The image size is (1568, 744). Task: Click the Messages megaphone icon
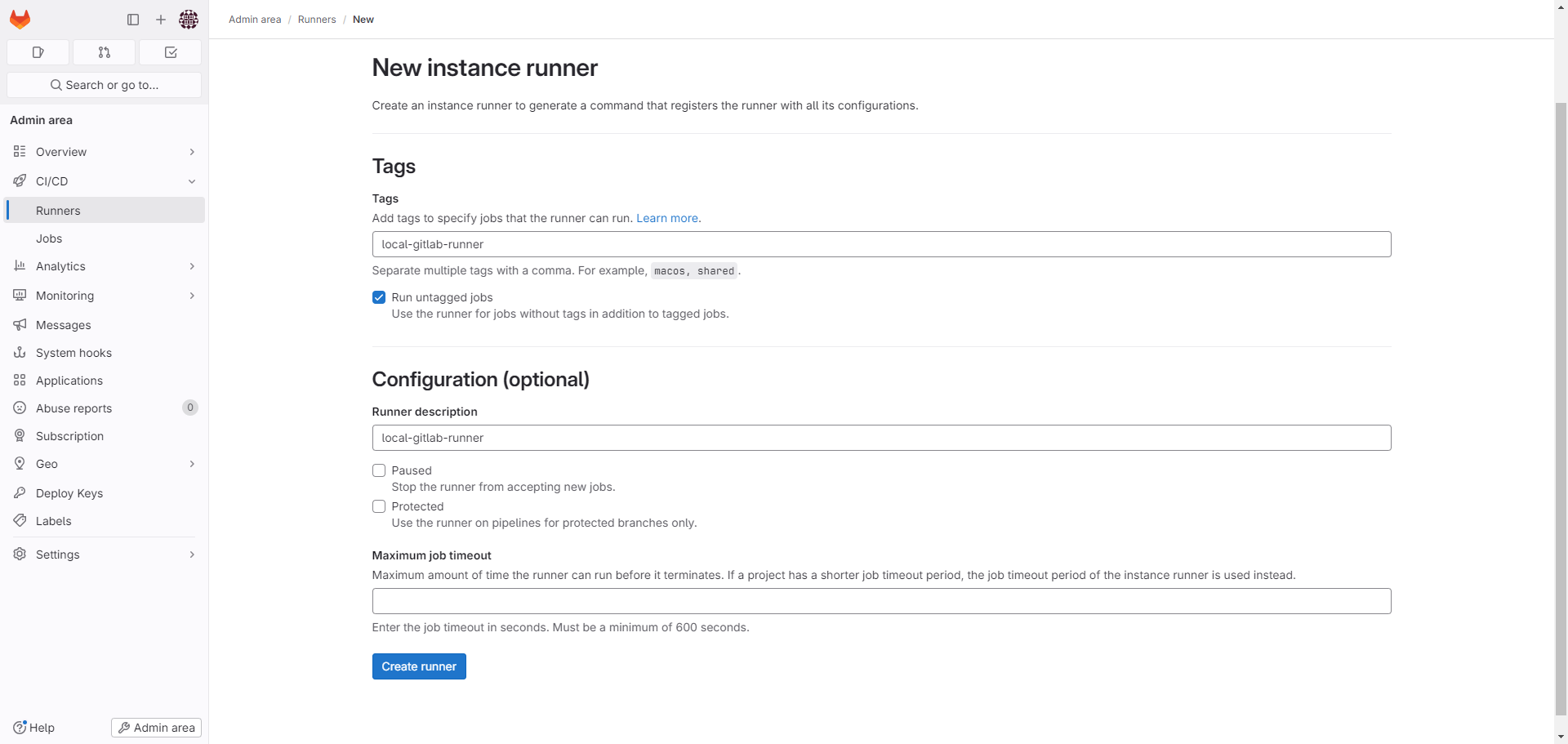click(x=20, y=325)
